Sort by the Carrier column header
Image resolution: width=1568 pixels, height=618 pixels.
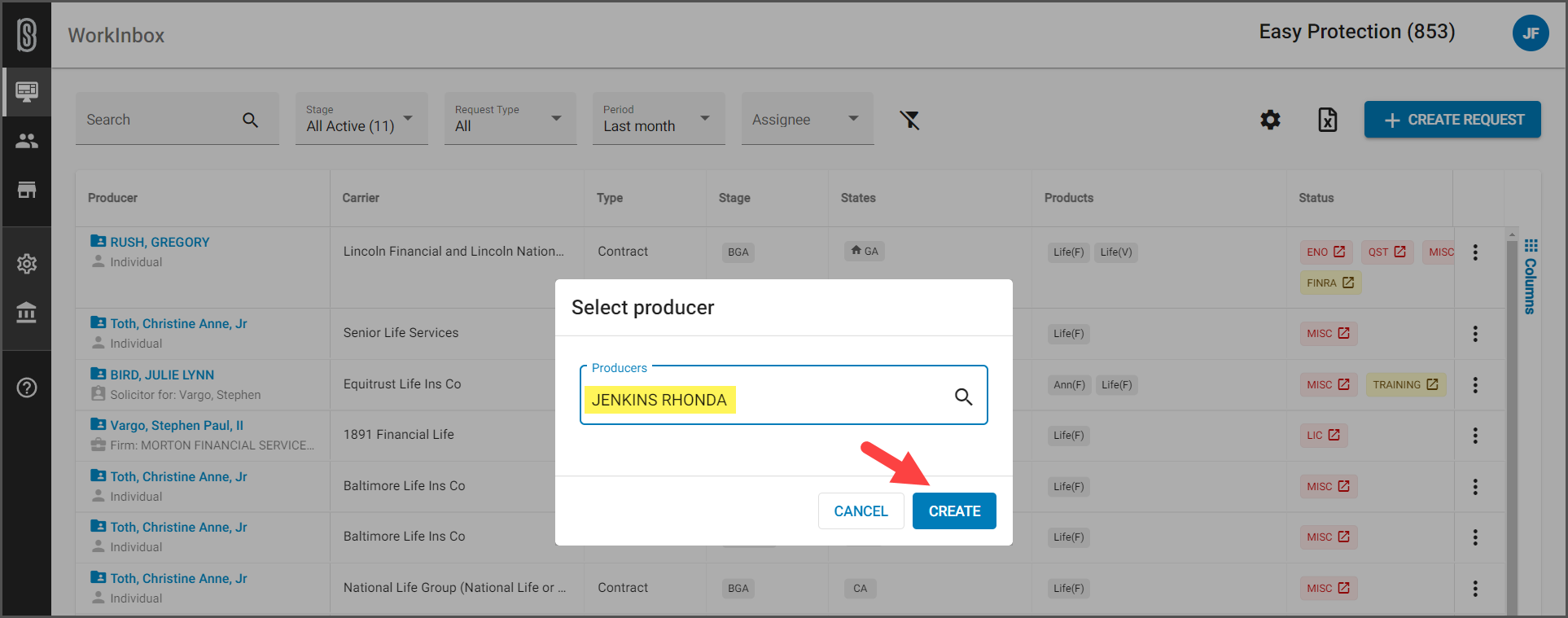pyautogui.click(x=361, y=198)
